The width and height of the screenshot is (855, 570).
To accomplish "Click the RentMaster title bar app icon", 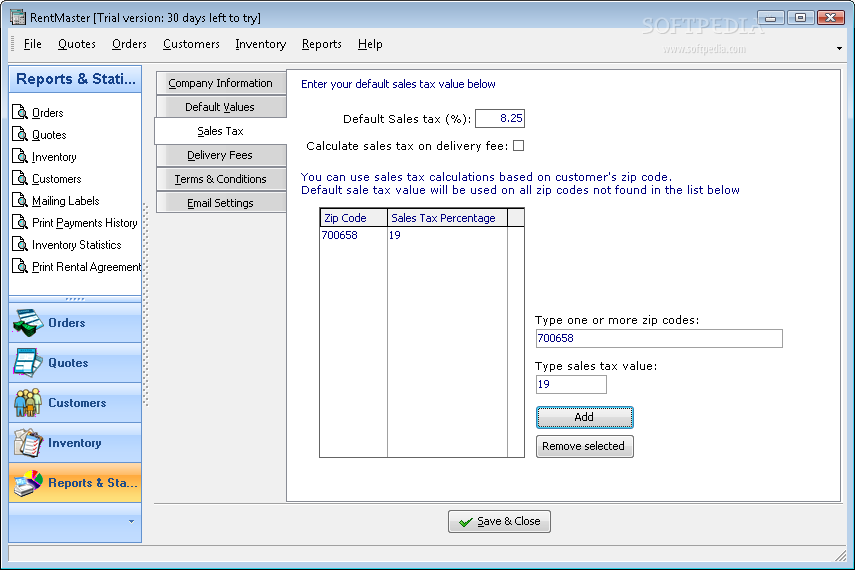I will point(18,17).
